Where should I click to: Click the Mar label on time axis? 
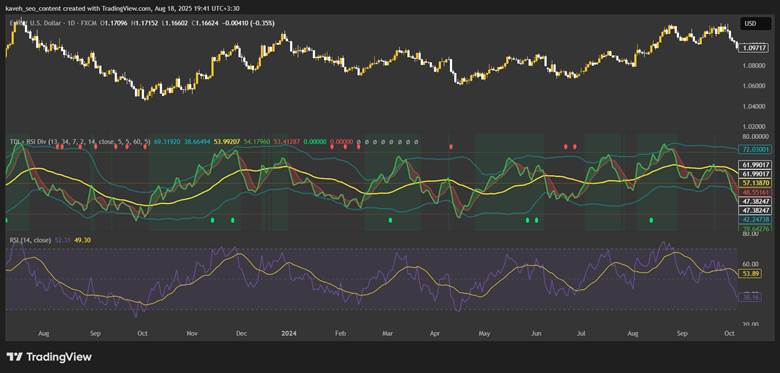click(x=387, y=334)
